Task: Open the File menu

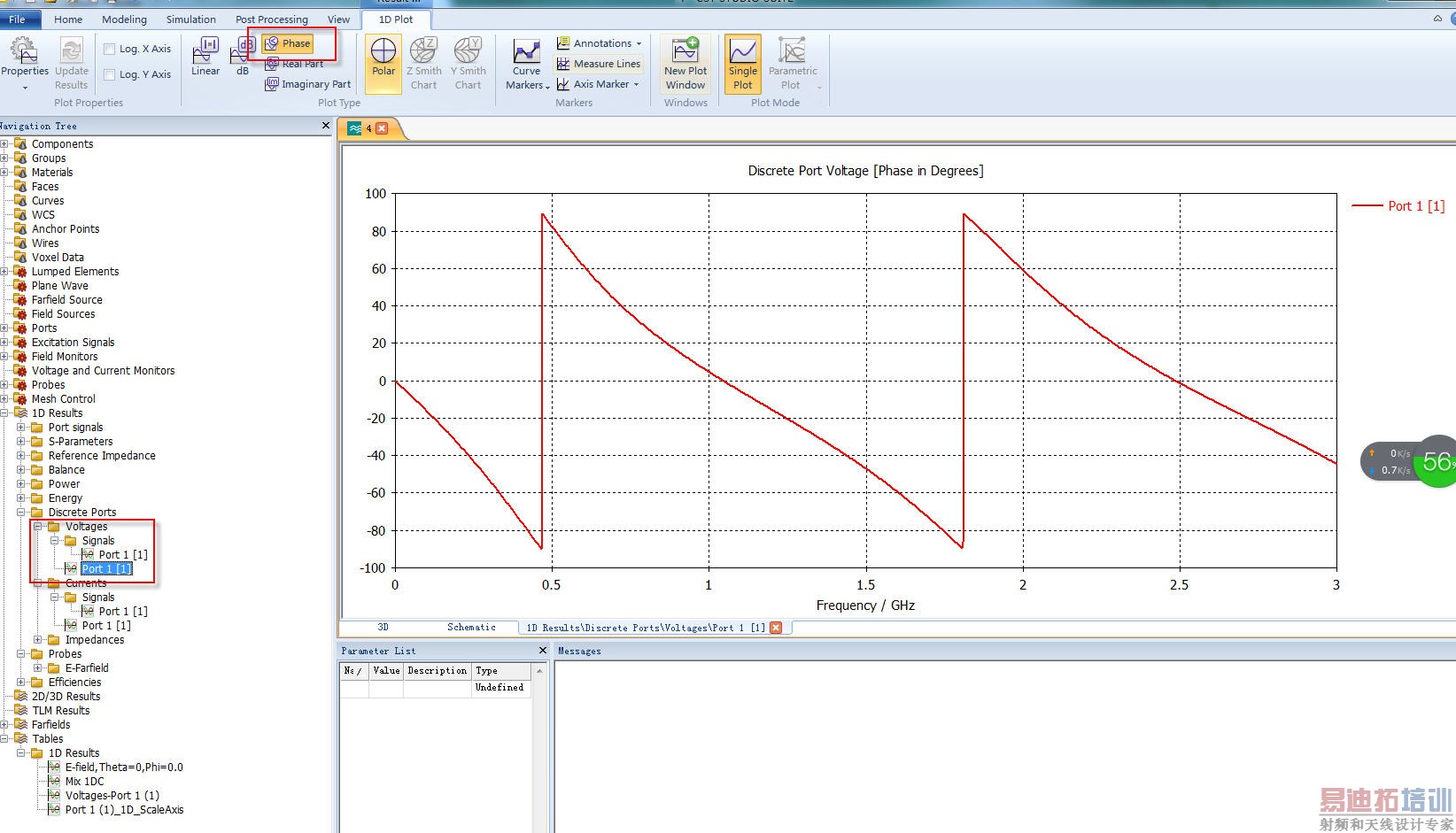Action: click(18, 19)
